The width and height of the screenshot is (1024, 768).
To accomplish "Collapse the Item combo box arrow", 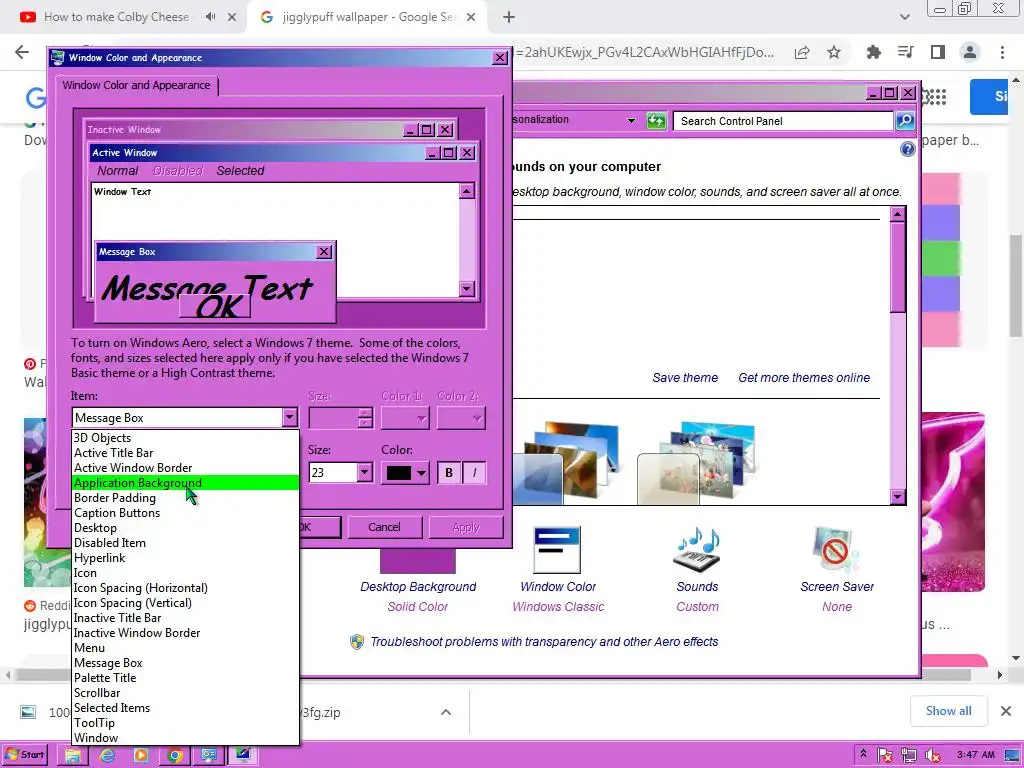I will [x=289, y=417].
